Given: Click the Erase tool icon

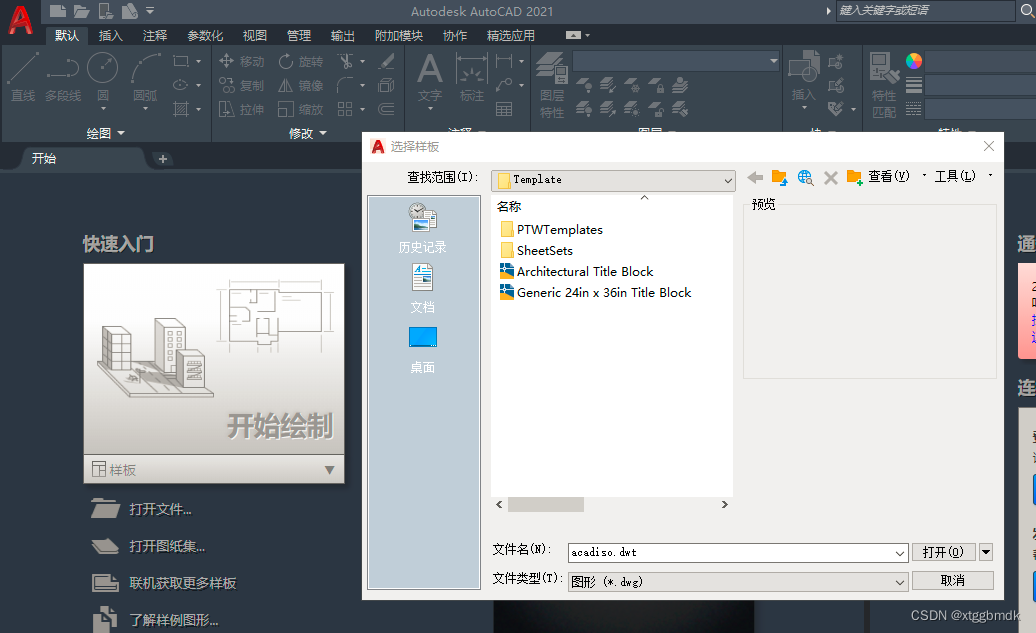Looking at the screenshot, I should click(x=387, y=61).
